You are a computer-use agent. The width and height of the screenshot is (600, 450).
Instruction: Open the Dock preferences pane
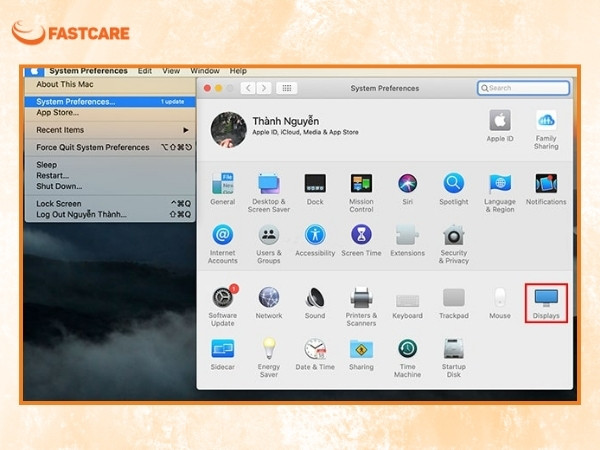[315, 189]
